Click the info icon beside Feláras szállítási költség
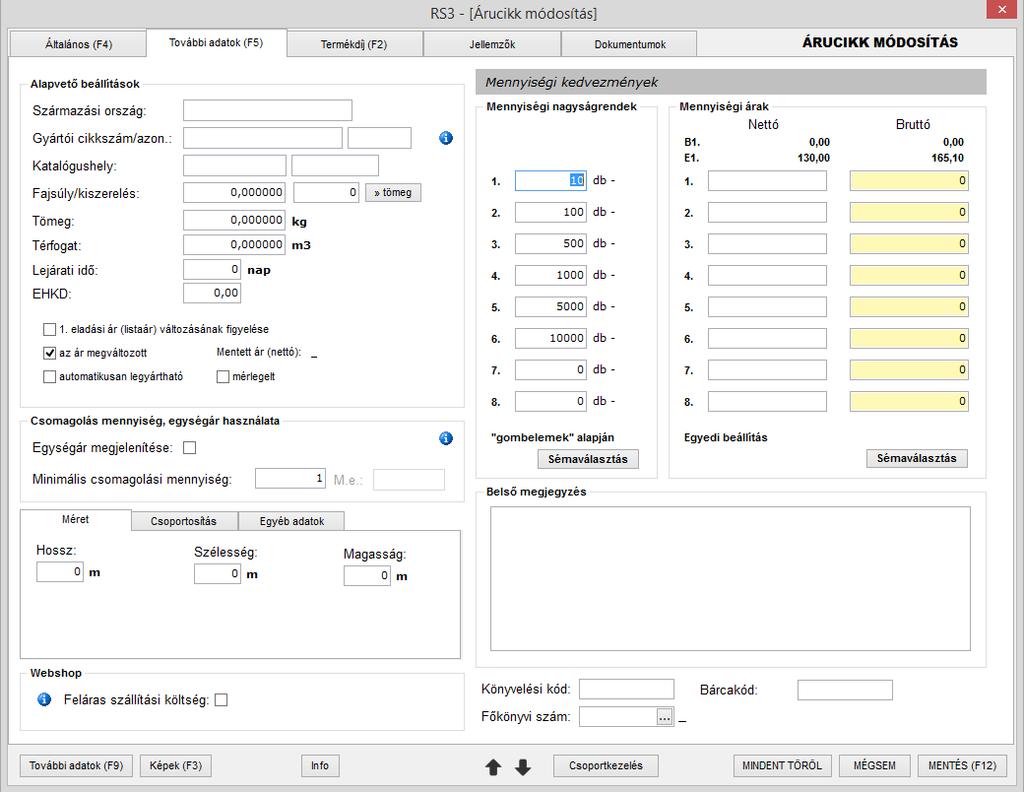The width and height of the screenshot is (1024, 792). tap(44, 699)
